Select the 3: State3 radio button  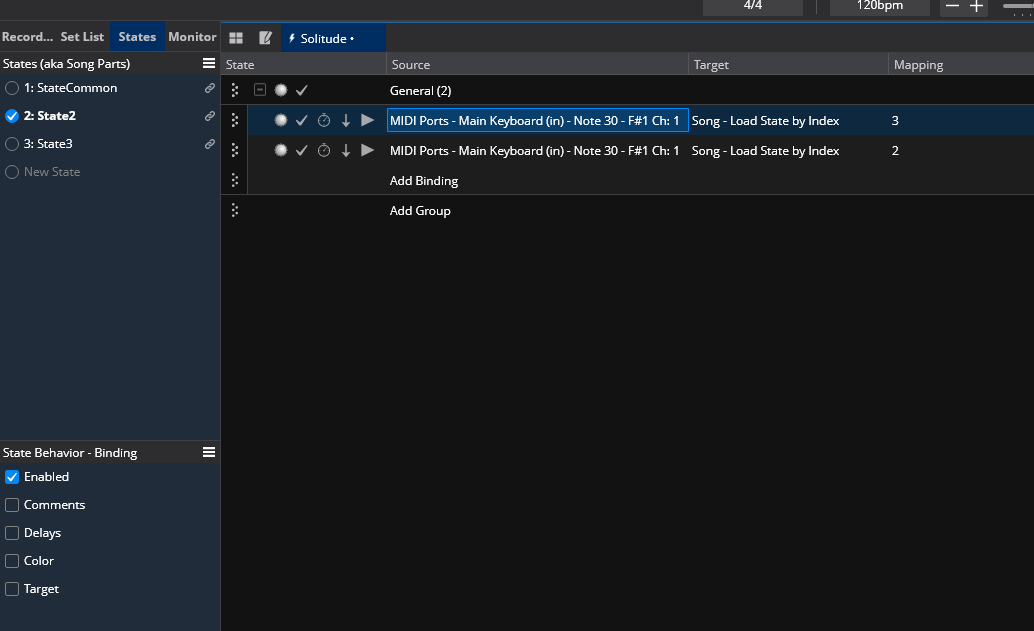12,144
